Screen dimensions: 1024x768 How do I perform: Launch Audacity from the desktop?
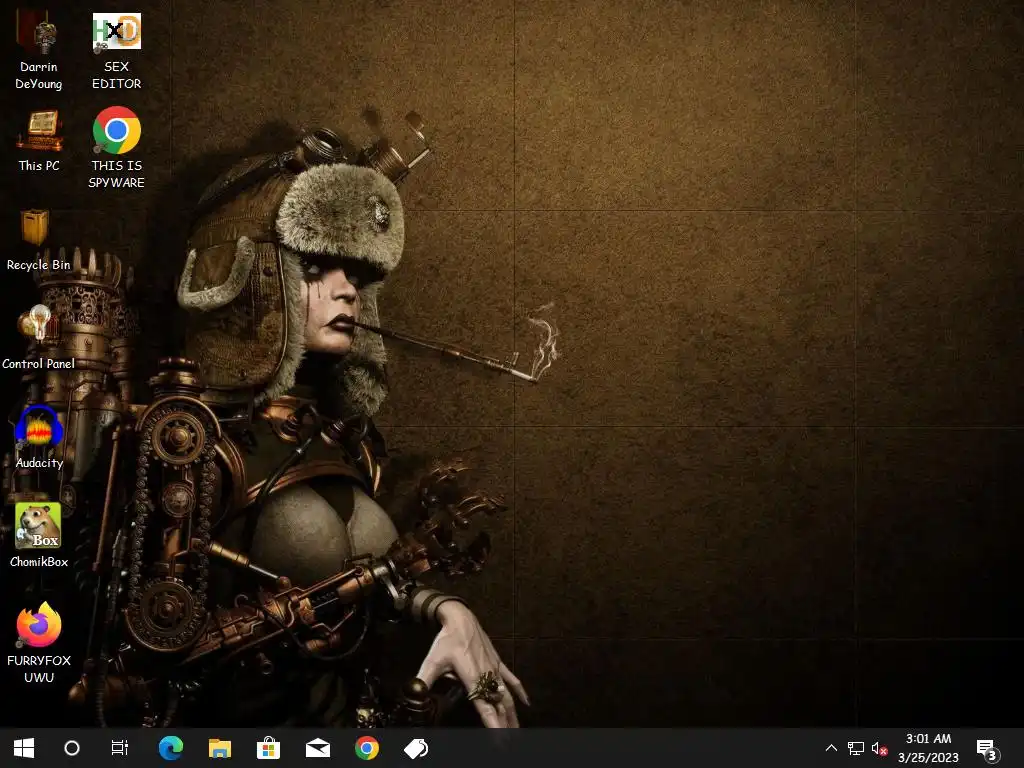[39, 438]
